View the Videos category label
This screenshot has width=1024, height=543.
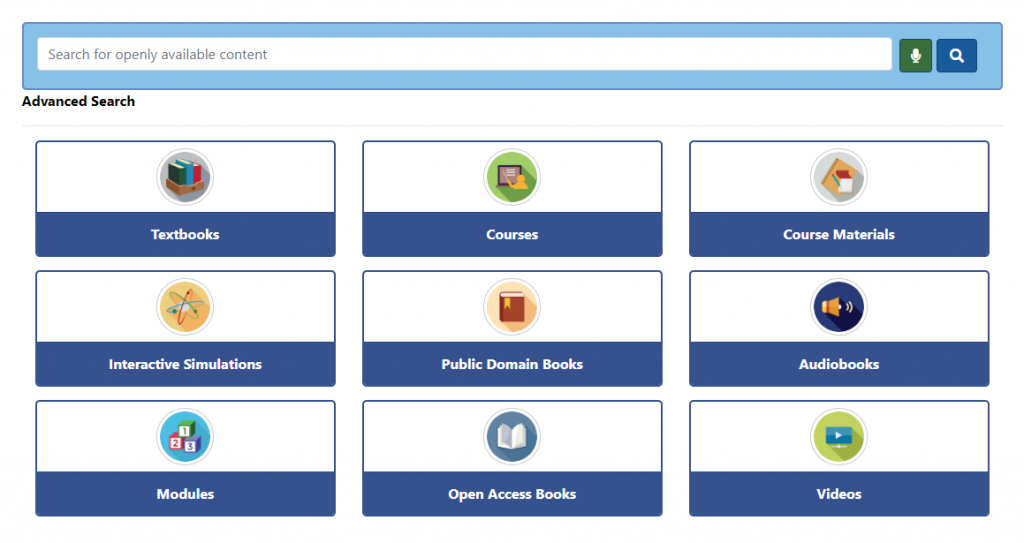838,494
